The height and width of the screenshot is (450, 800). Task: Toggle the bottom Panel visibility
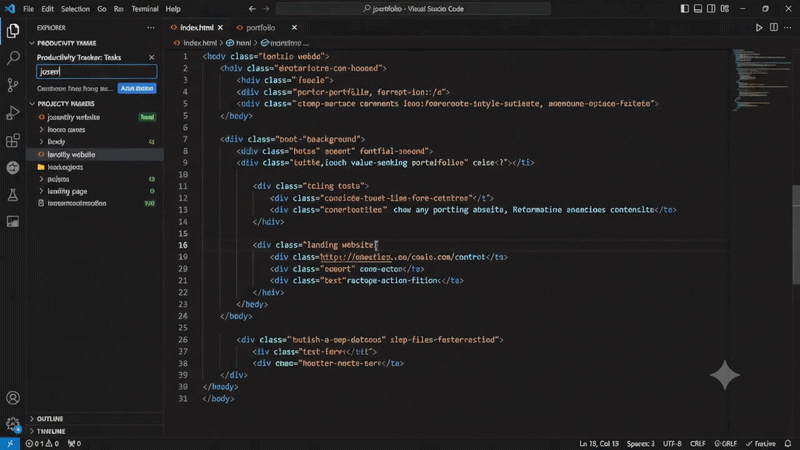pyautogui.click(x=698, y=9)
